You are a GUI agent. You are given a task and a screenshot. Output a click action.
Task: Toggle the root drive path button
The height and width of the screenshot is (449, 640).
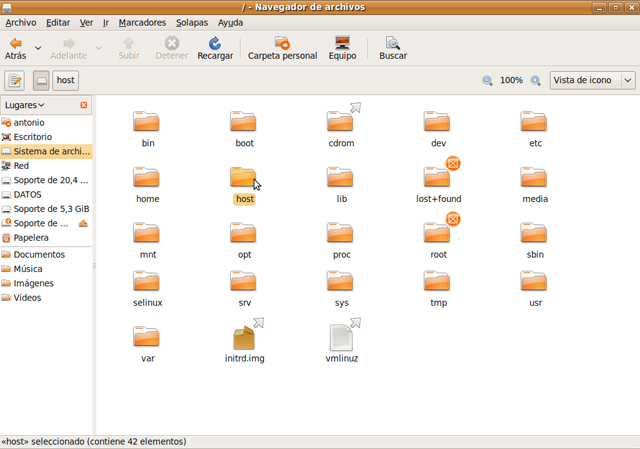pyautogui.click(x=41, y=81)
